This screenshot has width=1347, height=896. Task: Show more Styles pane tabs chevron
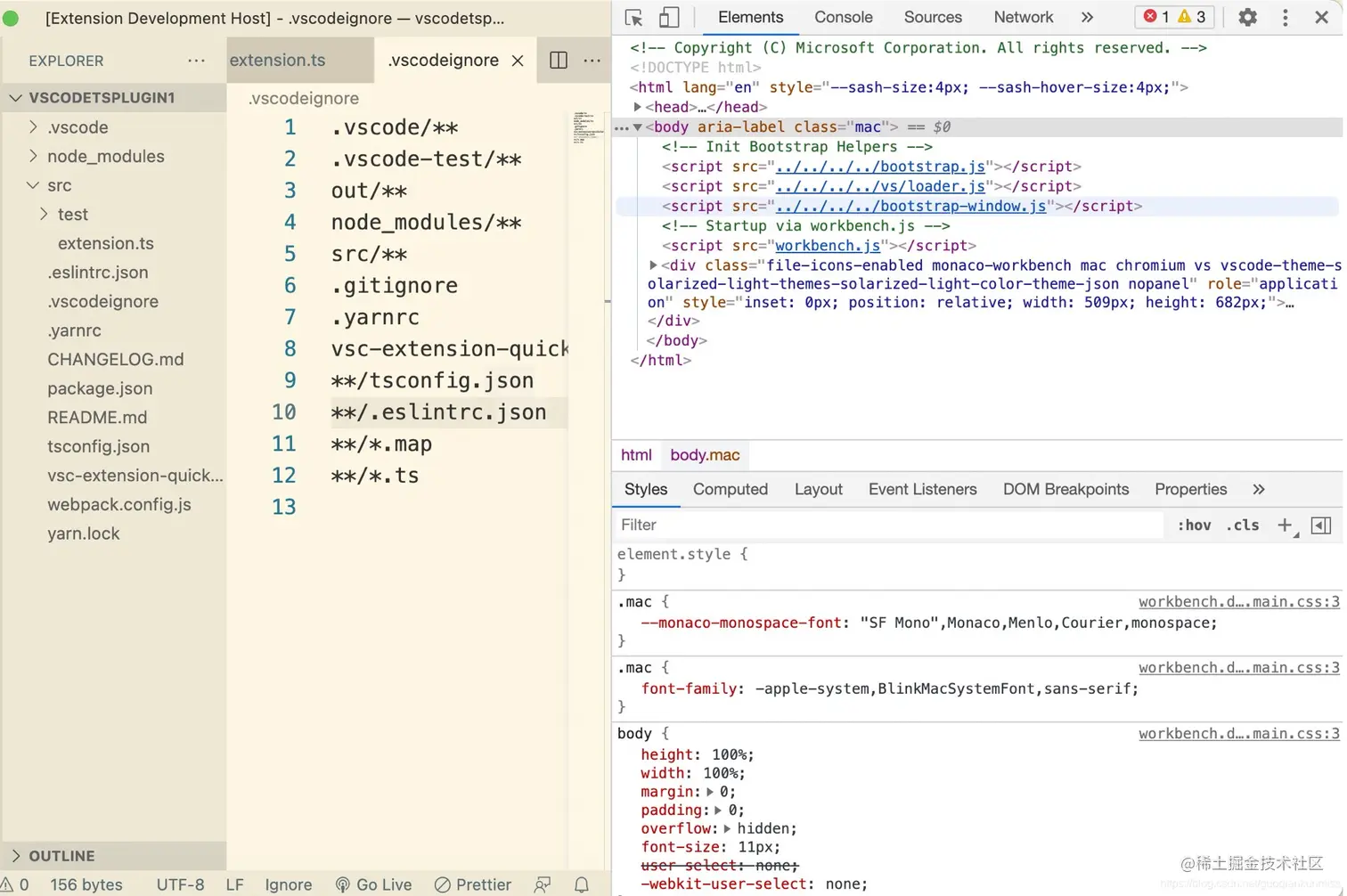[x=1258, y=489]
